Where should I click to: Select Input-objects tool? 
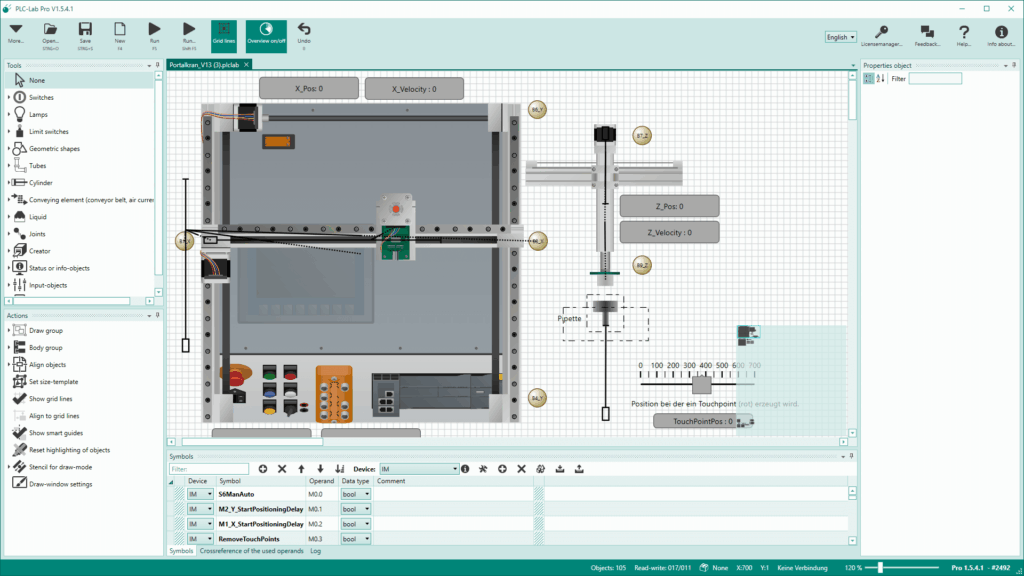pos(48,285)
